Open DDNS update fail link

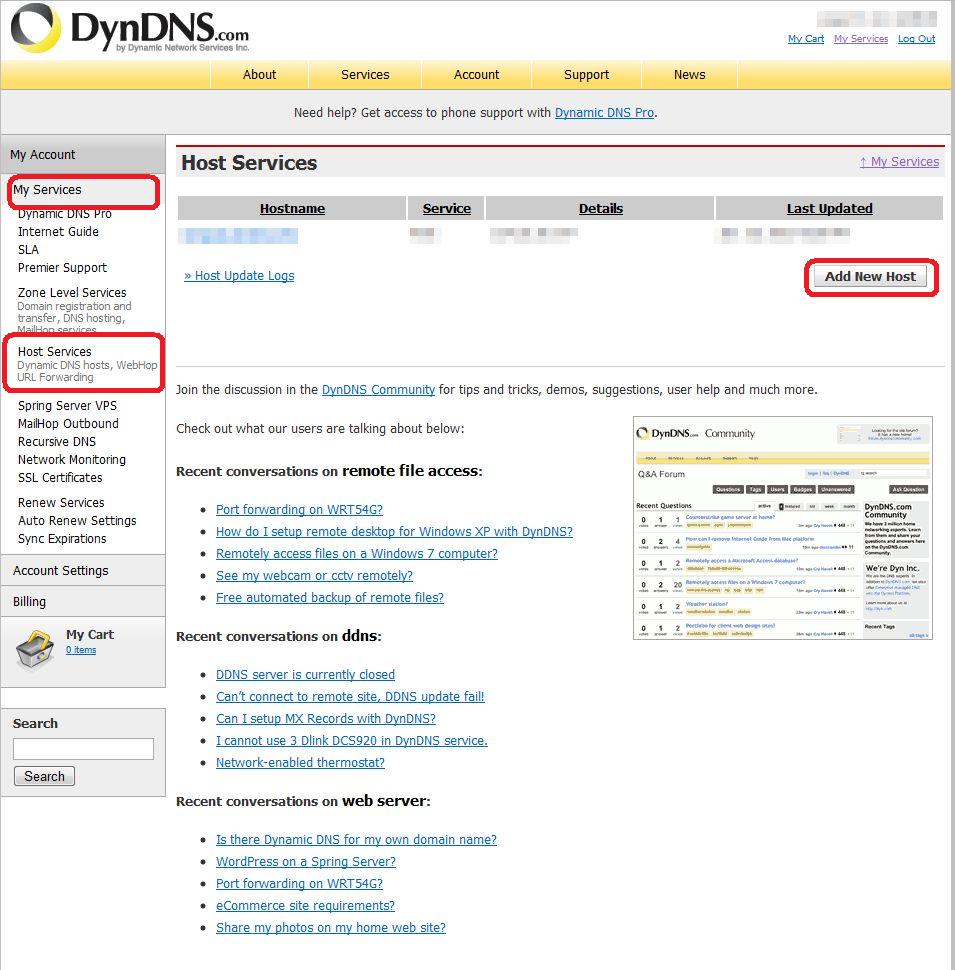pyautogui.click(x=350, y=697)
